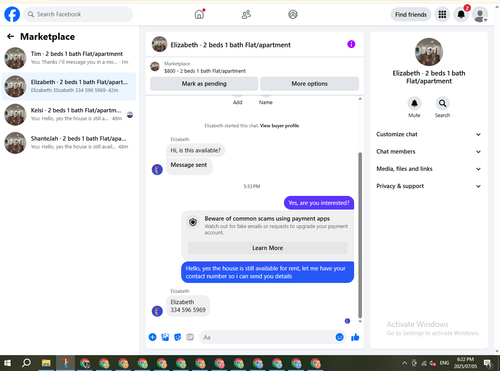Viewport: 500px width, 371px height.
Task: Open View buyer profile link
Action: (279, 126)
